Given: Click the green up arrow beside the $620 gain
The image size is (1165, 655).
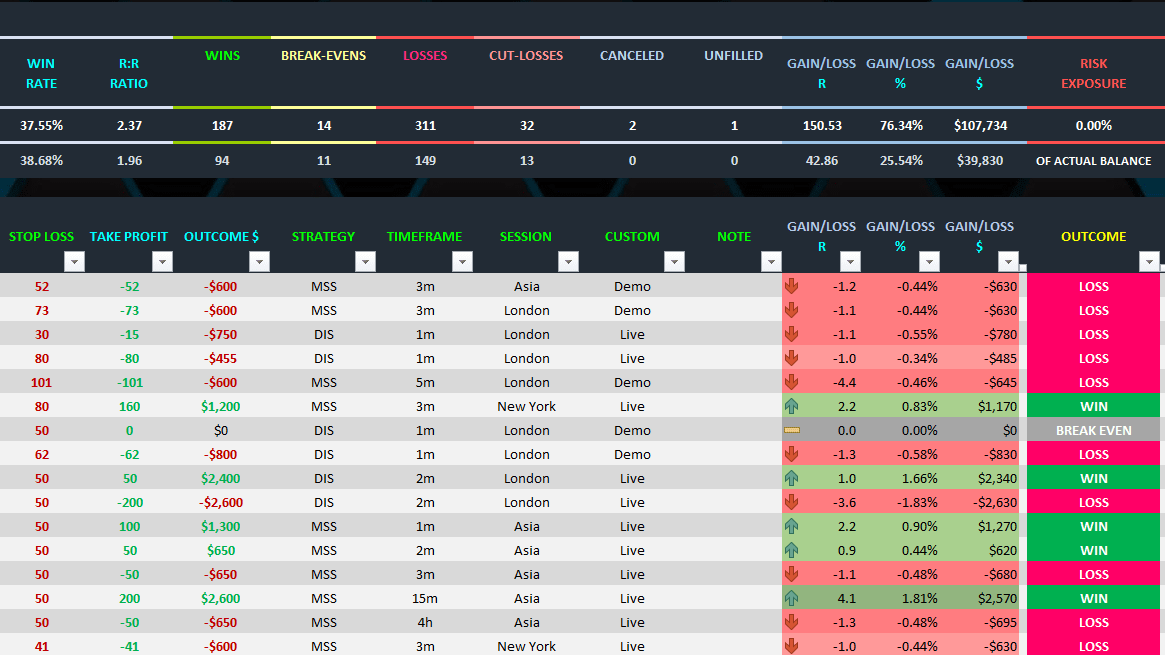Looking at the screenshot, I should click(x=791, y=550).
